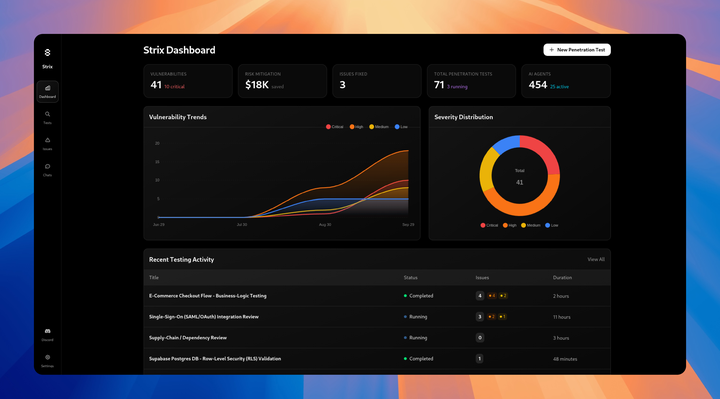
Task: Click issue count 1 badge in Supabase row
Action: (479, 359)
